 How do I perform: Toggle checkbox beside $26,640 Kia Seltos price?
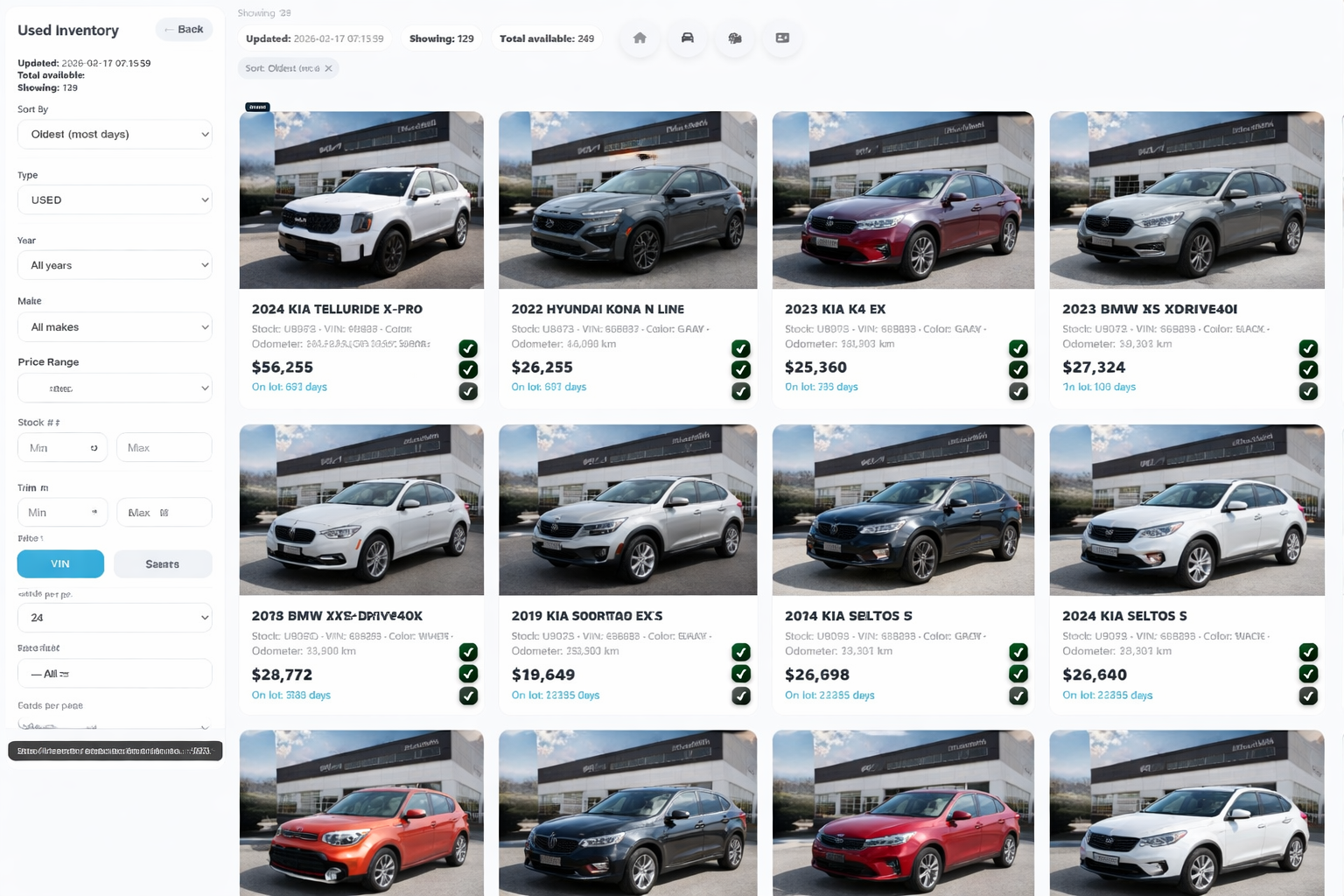[x=1308, y=674]
